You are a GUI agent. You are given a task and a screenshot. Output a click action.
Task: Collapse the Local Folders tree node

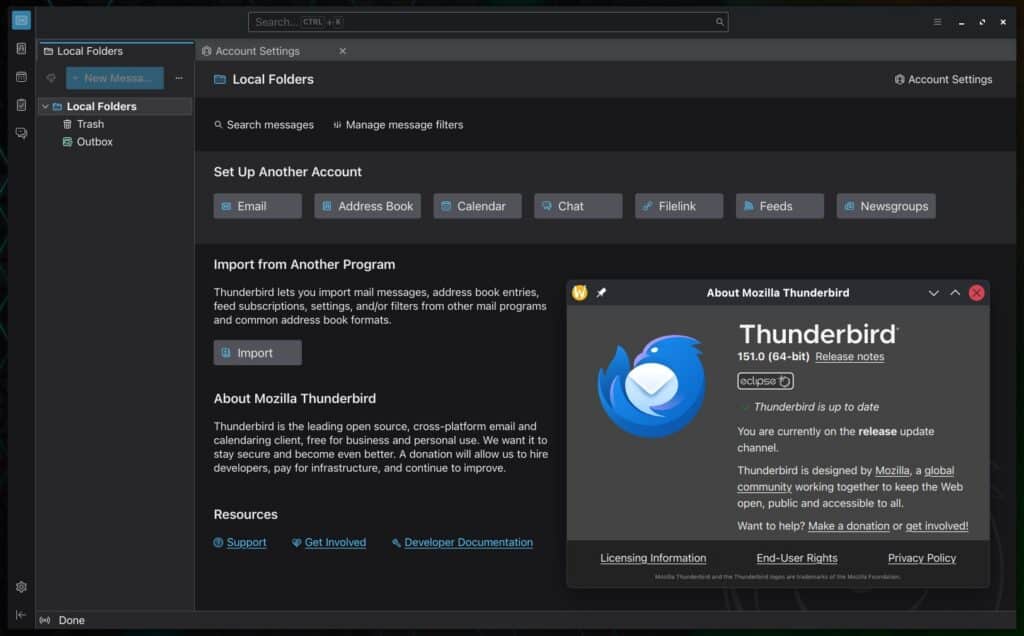pos(45,106)
